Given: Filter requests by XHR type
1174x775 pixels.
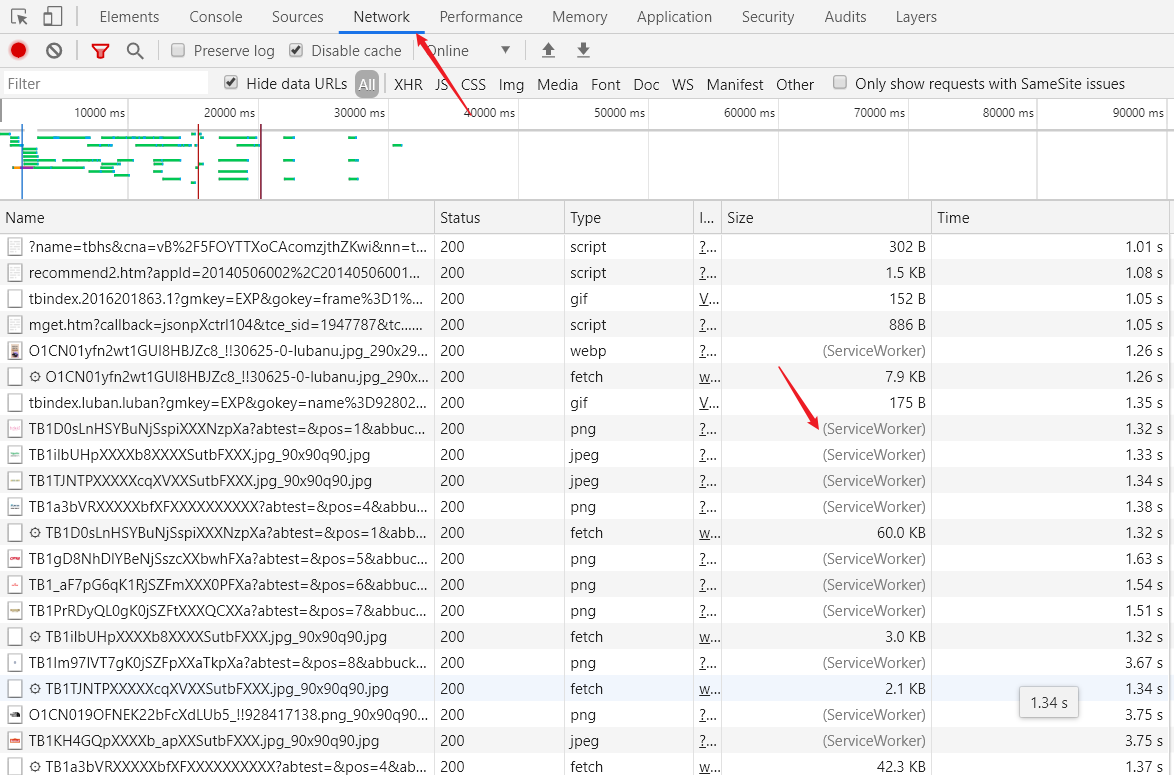Looking at the screenshot, I should 408,85.
